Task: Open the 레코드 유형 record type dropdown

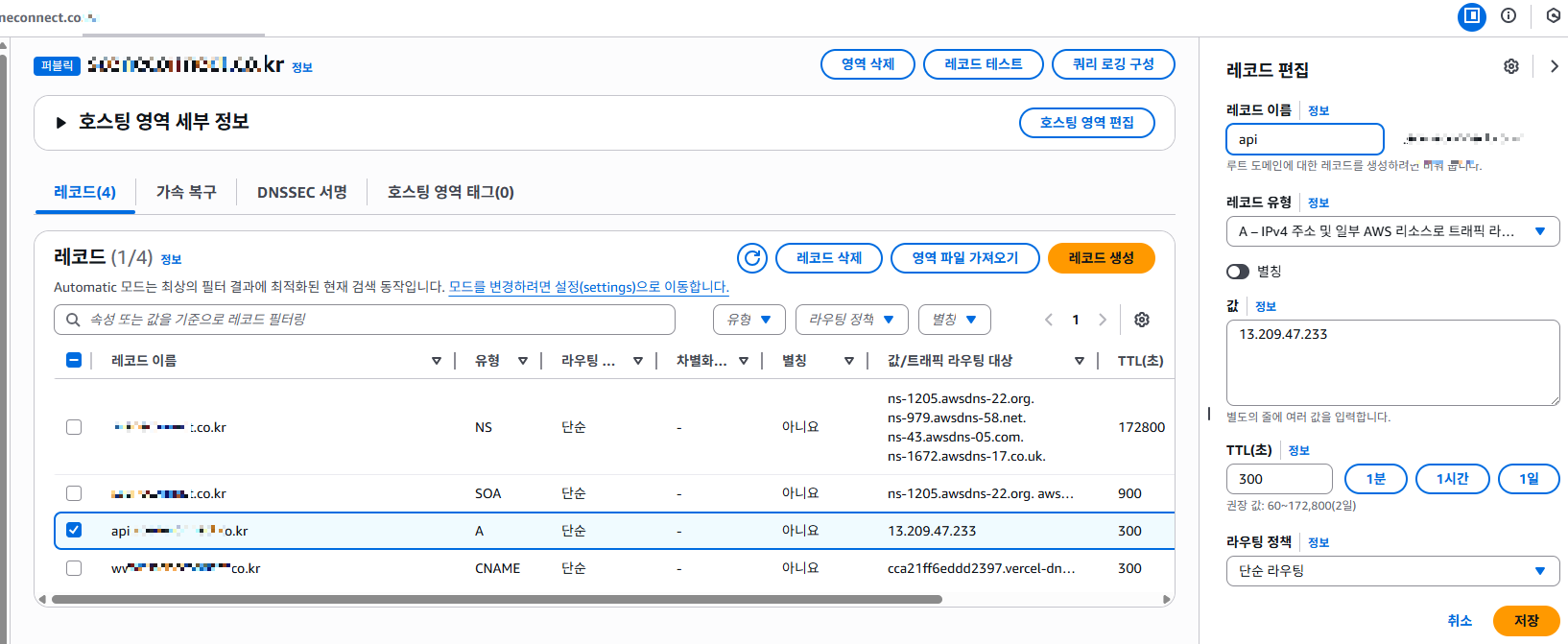Action: [x=1393, y=231]
